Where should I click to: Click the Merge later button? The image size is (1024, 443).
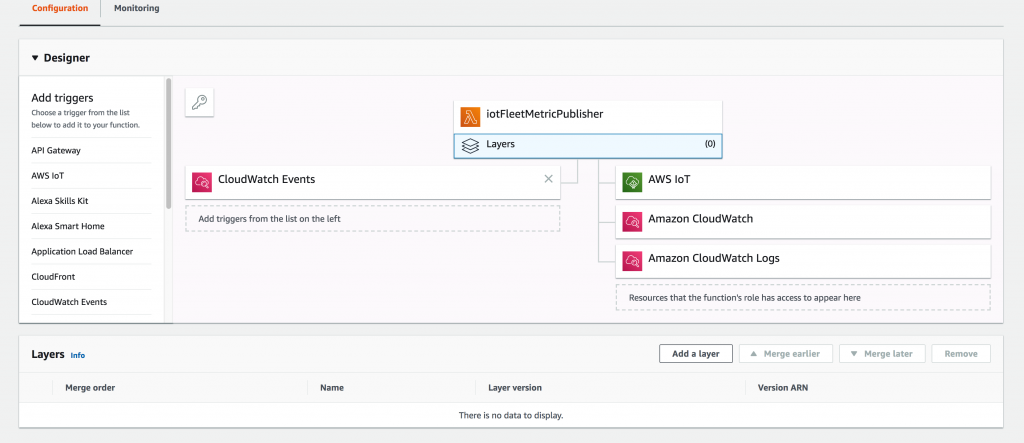[882, 353]
